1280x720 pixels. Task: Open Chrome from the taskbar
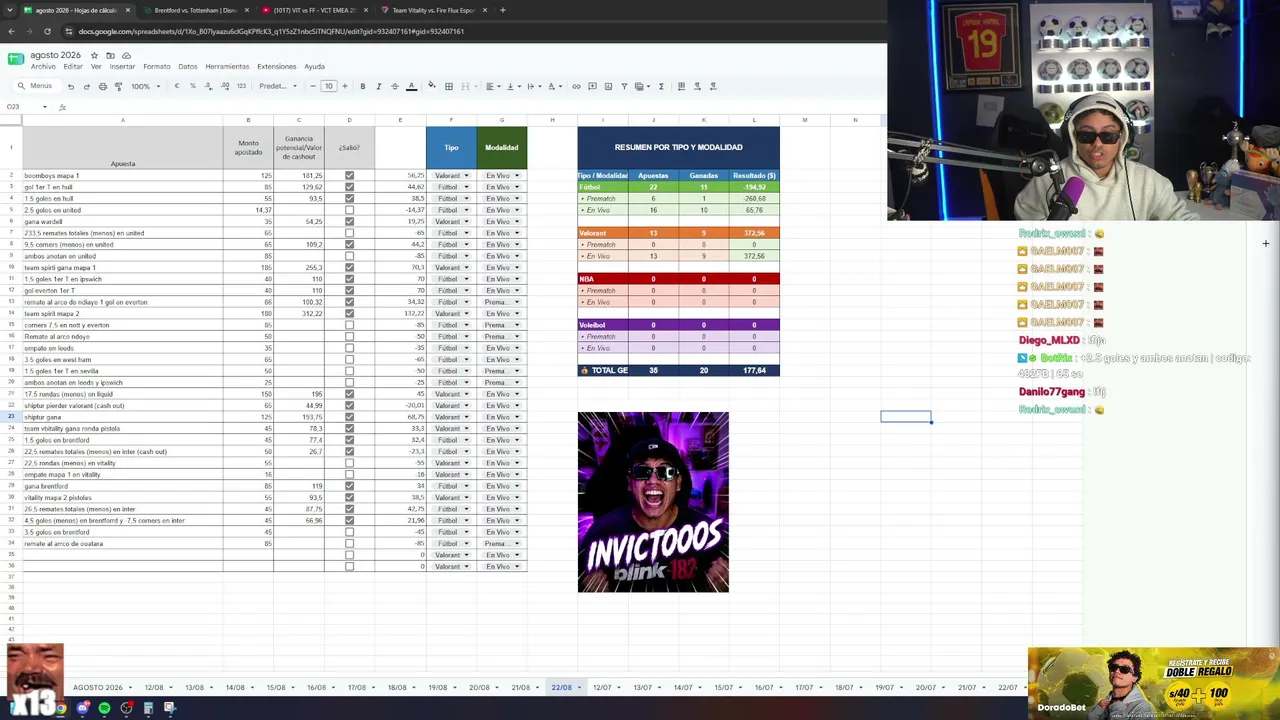60,708
